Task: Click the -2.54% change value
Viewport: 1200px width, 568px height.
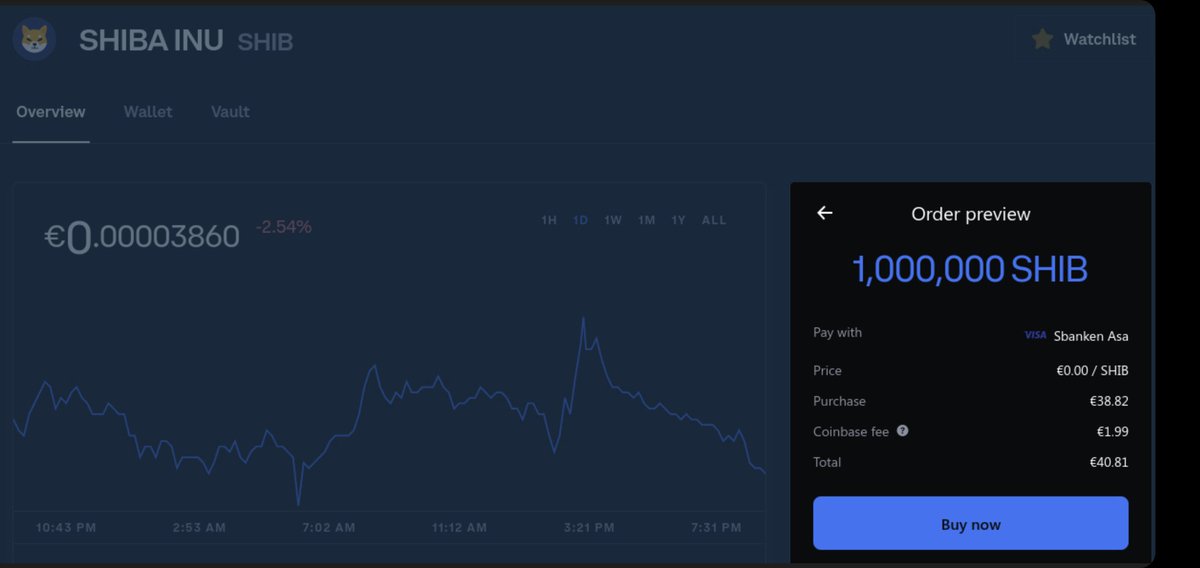Action: pos(284,227)
